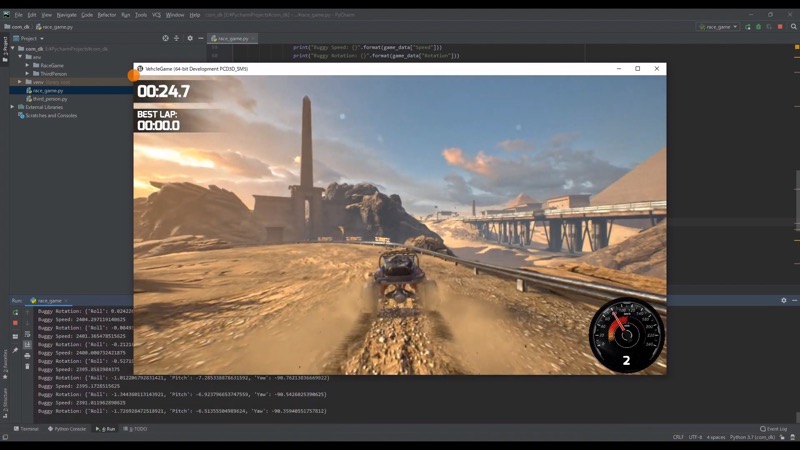The width and height of the screenshot is (800, 450).
Task: Hide Run panel with minus icon
Action: click(794, 301)
